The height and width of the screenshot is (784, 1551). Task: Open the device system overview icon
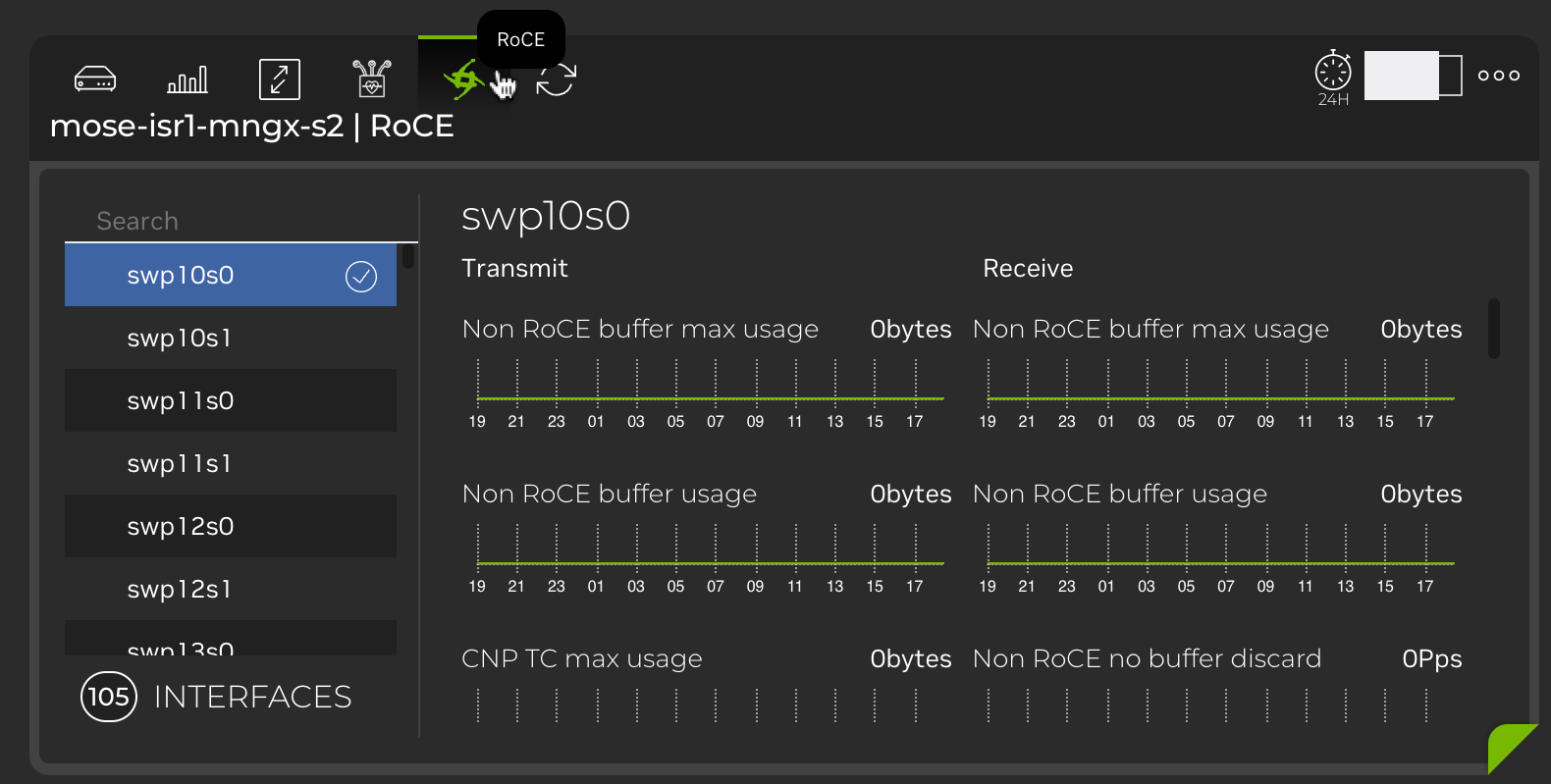93,78
